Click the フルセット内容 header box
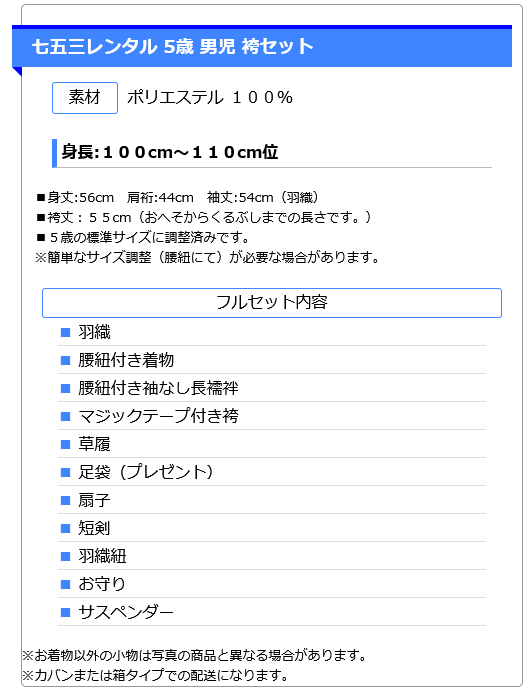Viewport: 531px width, 695px height. [x=272, y=303]
